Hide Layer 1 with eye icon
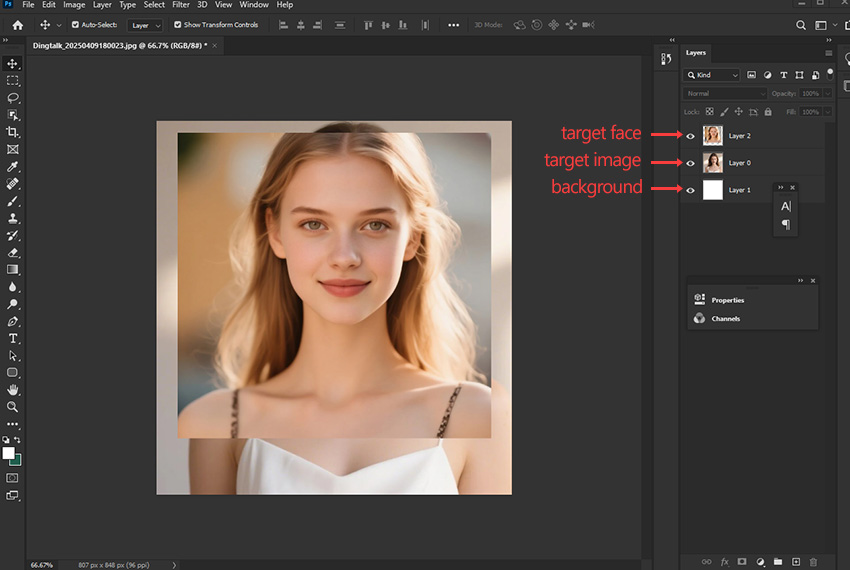The image size is (850, 570). tap(691, 190)
